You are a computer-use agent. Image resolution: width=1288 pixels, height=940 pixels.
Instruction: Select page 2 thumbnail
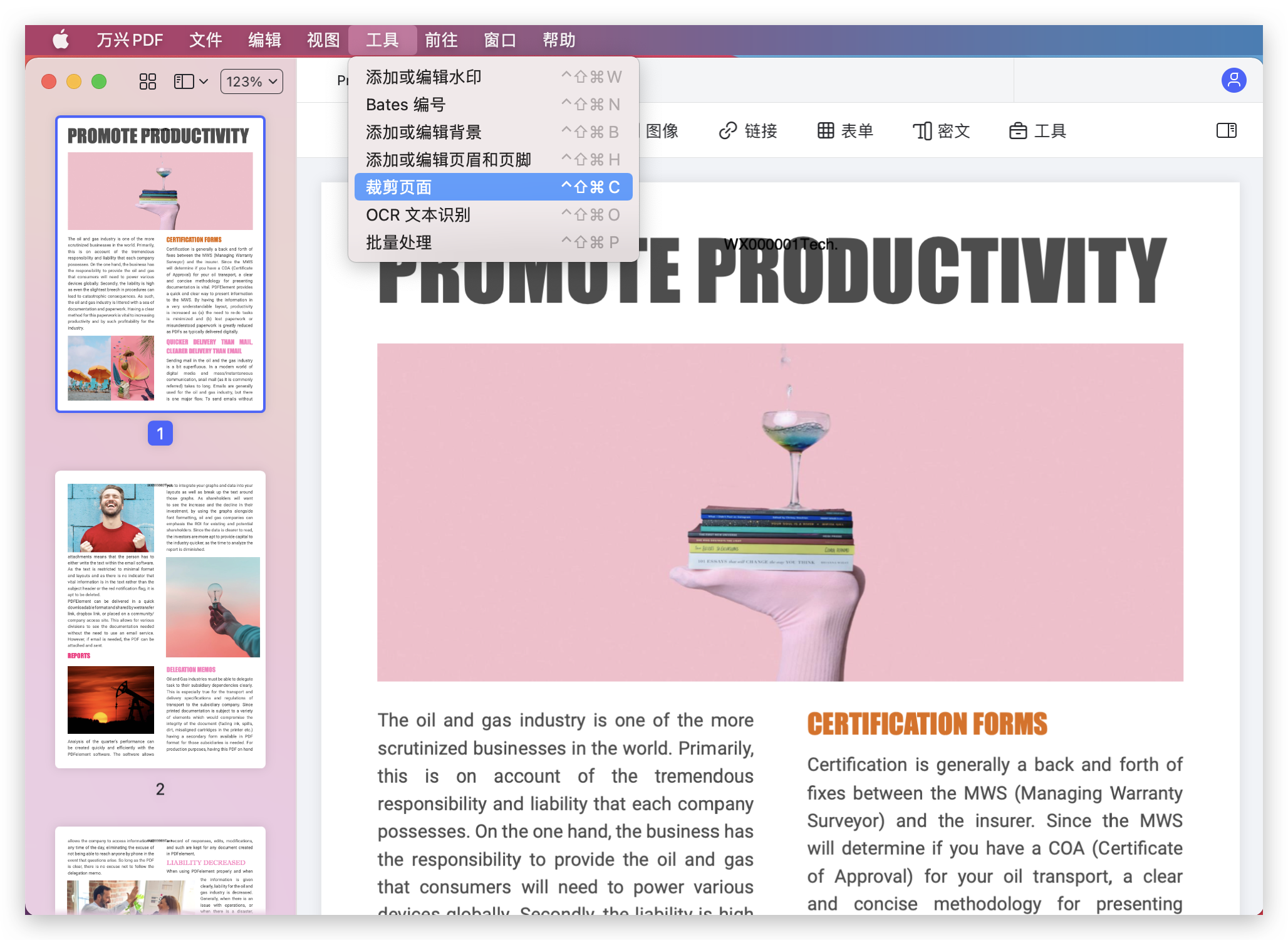pos(160,619)
